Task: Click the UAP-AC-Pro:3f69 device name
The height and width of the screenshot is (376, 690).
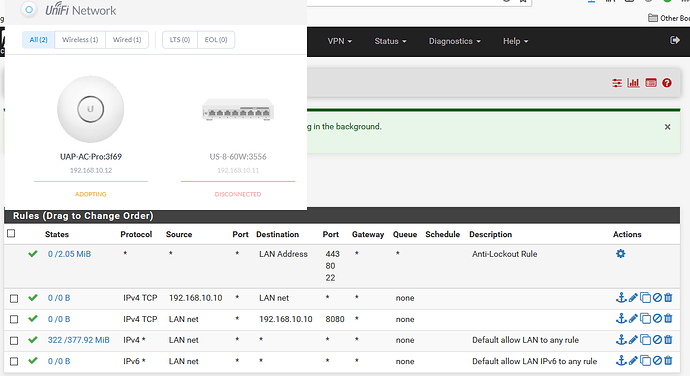Action: (x=91, y=157)
